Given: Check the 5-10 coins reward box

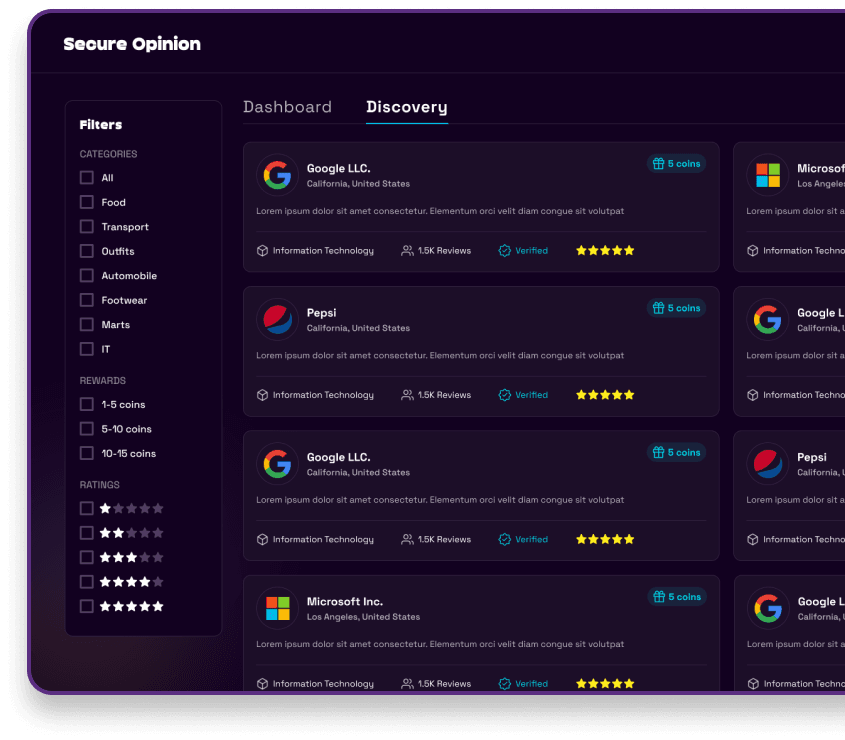Looking at the screenshot, I should pos(87,429).
